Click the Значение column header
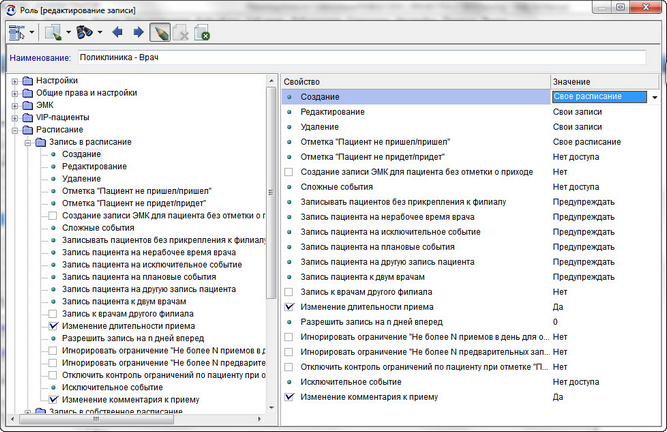 point(604,82)
